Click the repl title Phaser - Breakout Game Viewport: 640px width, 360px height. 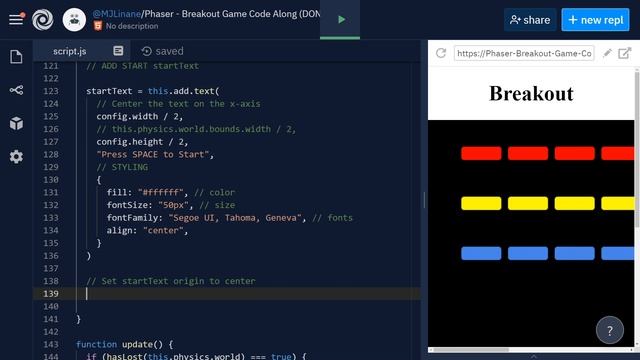[232, 14]
